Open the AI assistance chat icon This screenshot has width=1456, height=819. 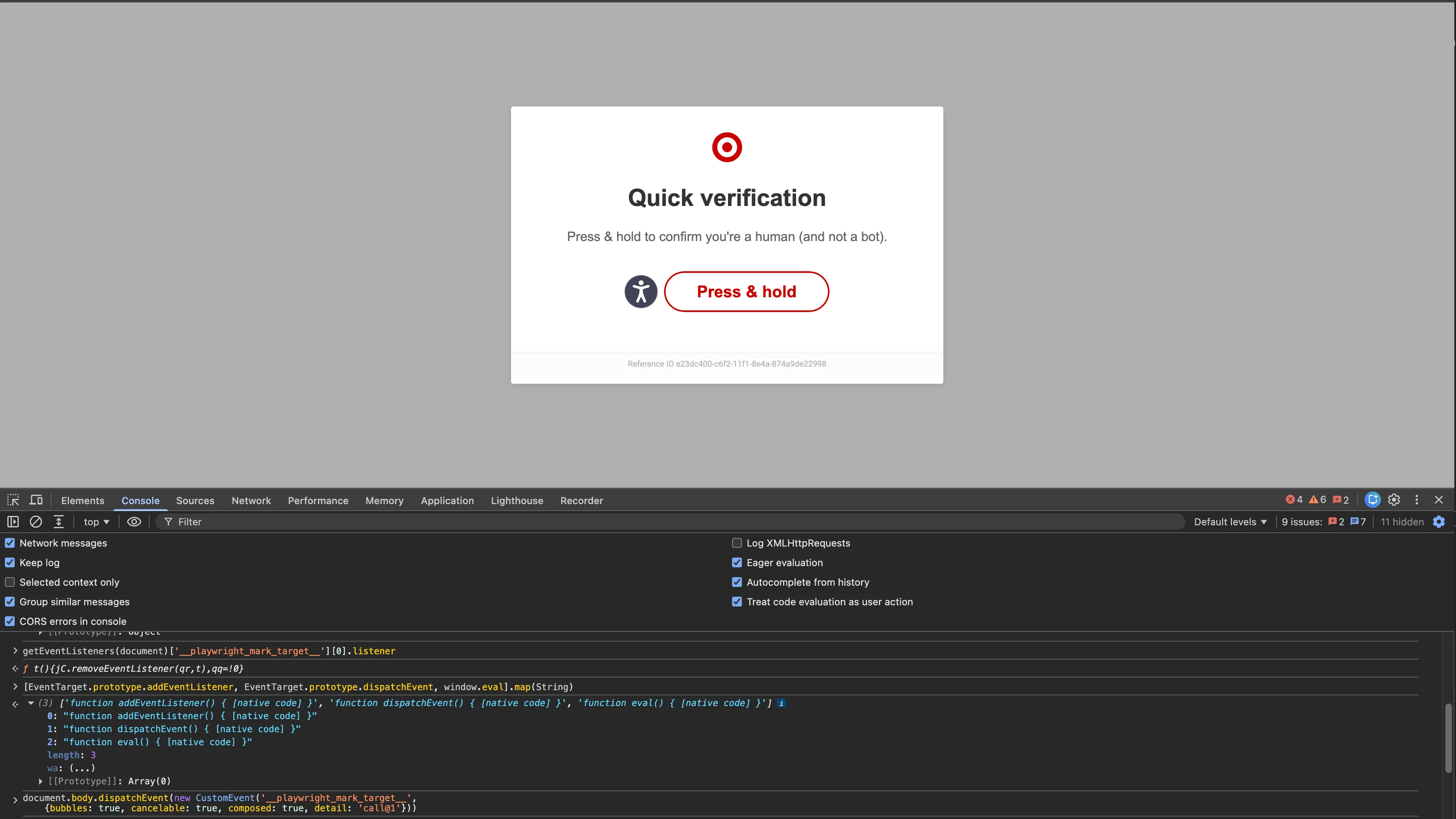click(x=1372, y=500)
